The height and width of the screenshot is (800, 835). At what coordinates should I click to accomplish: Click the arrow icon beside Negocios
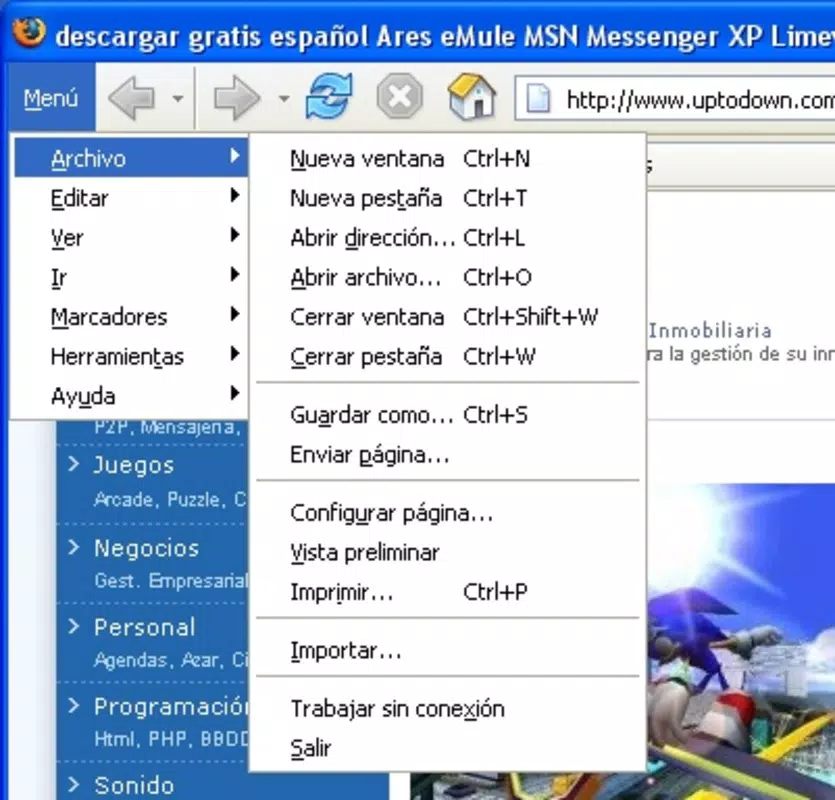point(74,547)
